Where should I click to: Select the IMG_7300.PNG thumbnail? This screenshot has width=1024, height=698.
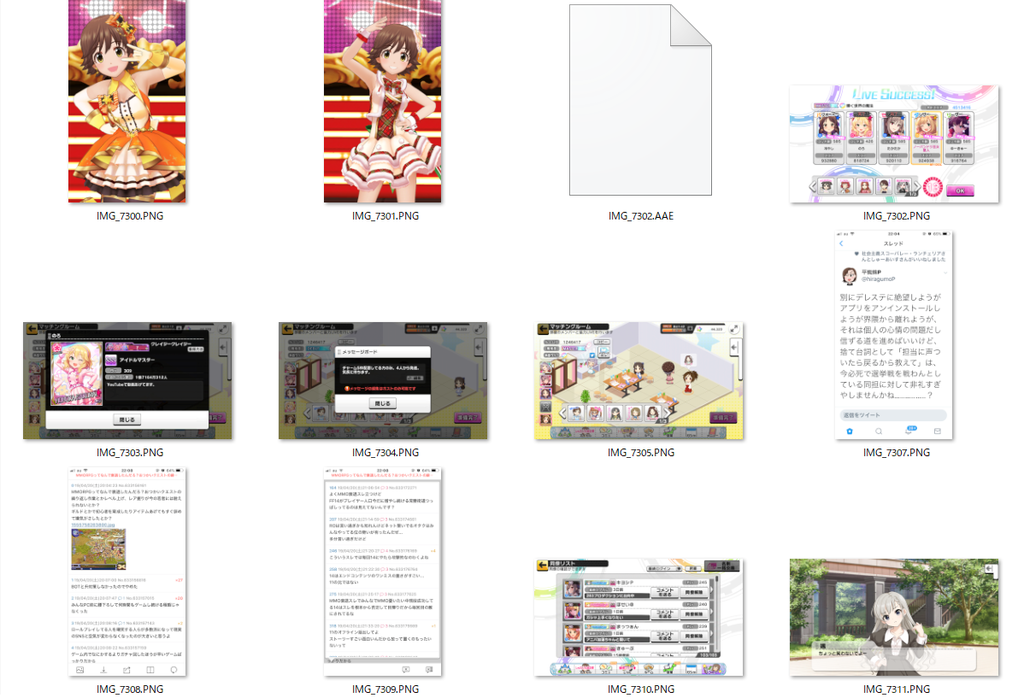click(x=127, y=101)
